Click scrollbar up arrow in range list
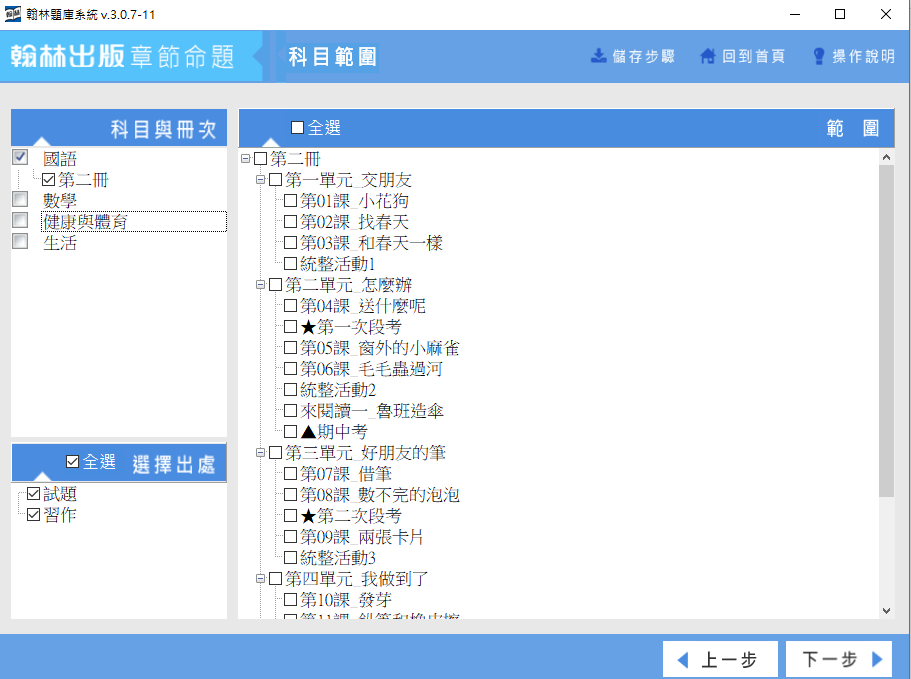 pyautogui.click(x=886, y=157)
